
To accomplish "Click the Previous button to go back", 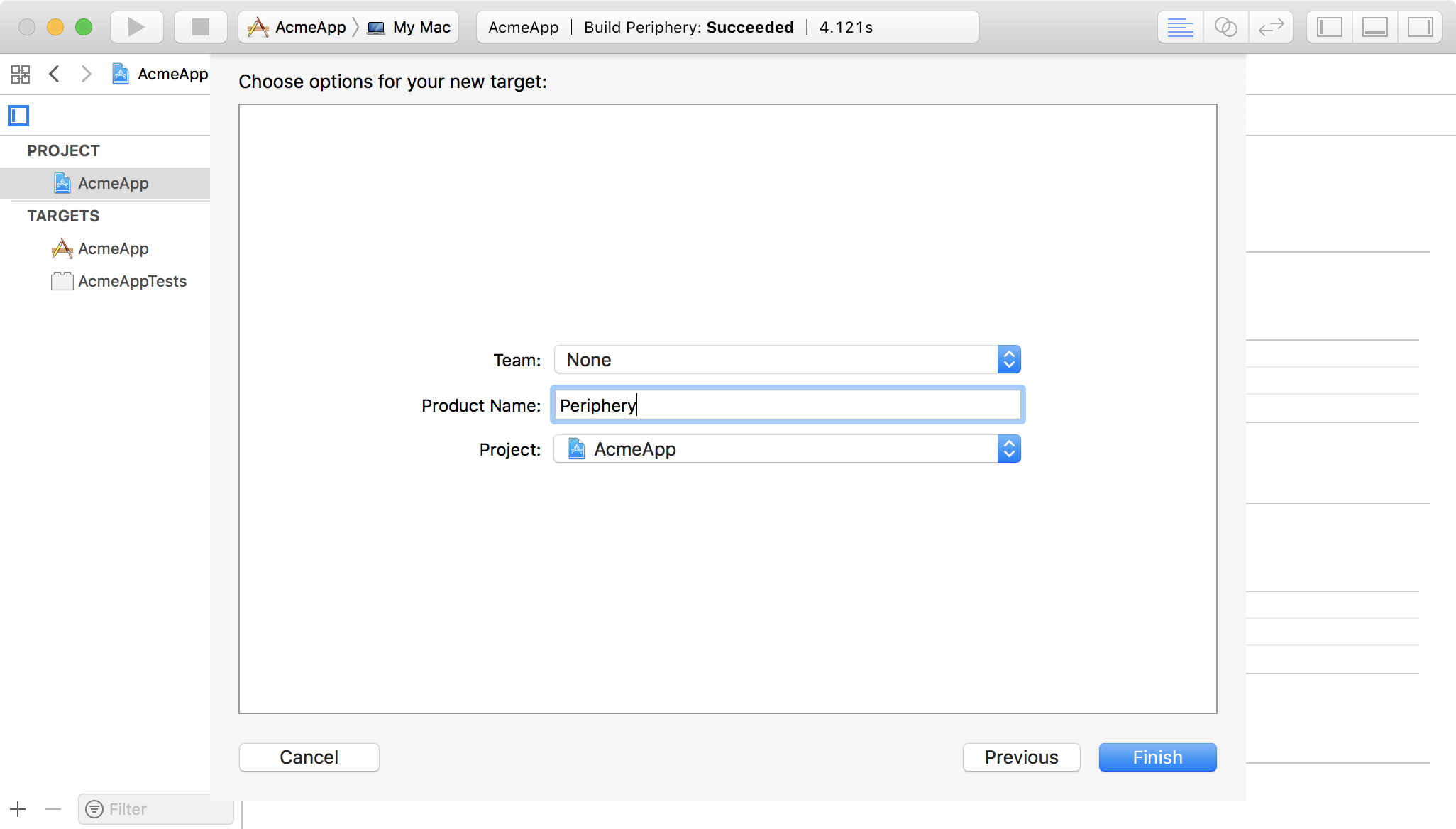I will (1021, 757).
